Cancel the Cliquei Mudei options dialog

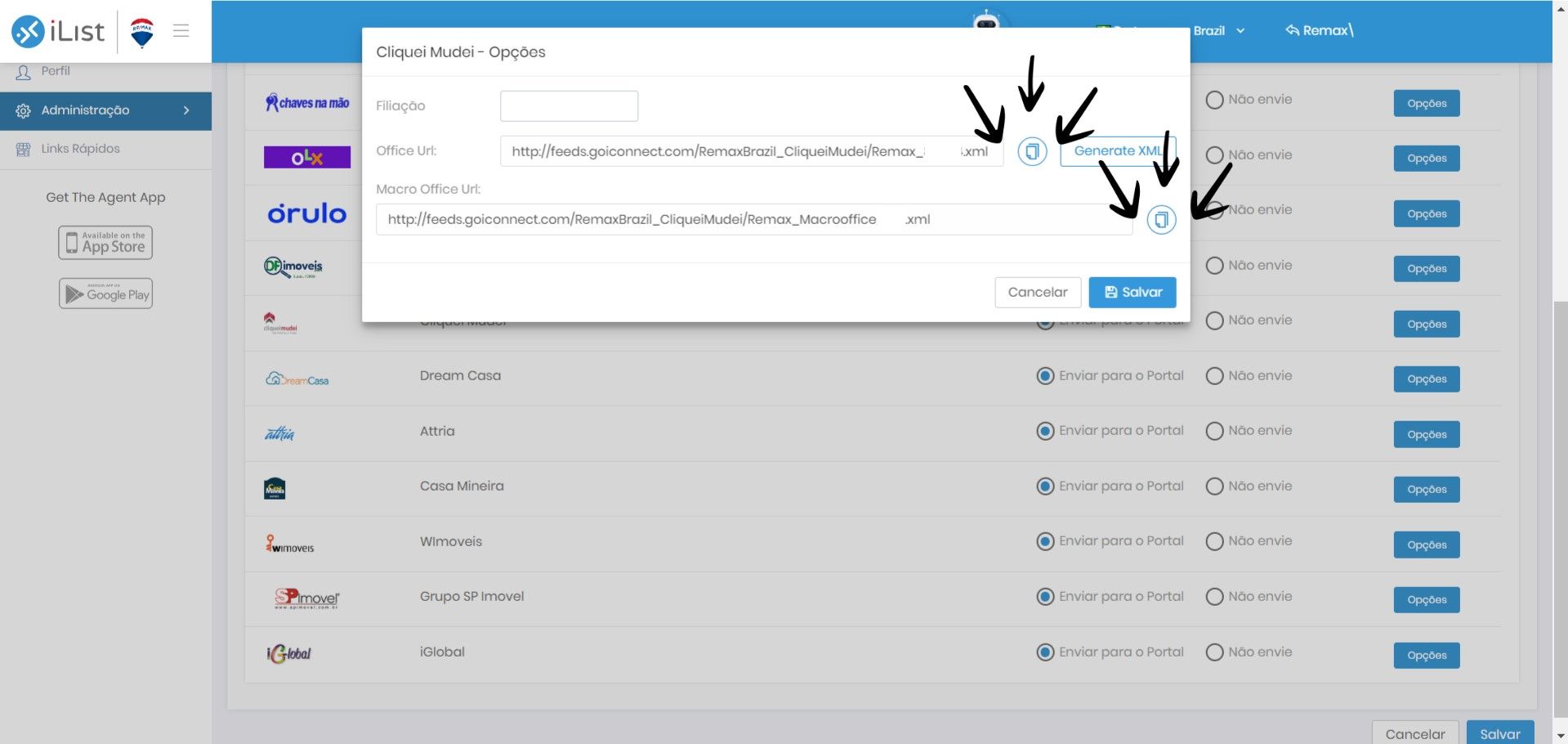point(1038,292)
